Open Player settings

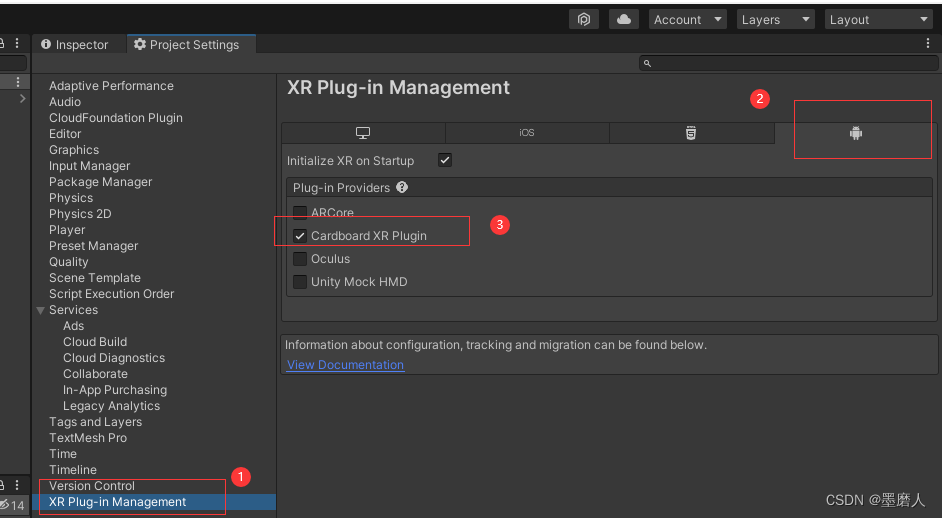pos(67,230)
